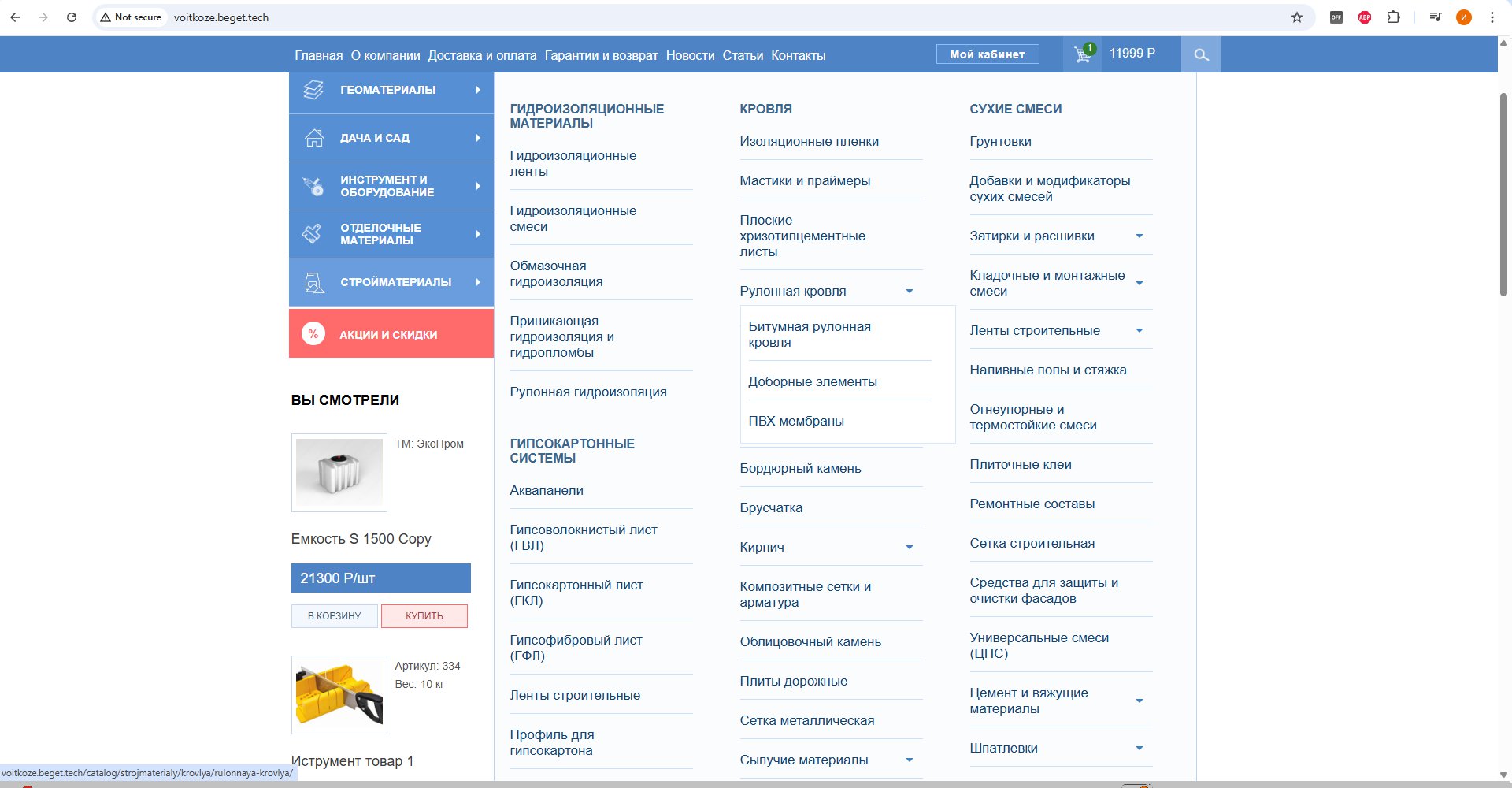Image resolution: width=1512 pixels, height=788 pixels.
Task: Open Брусчатка link
Action: [771, 507]
